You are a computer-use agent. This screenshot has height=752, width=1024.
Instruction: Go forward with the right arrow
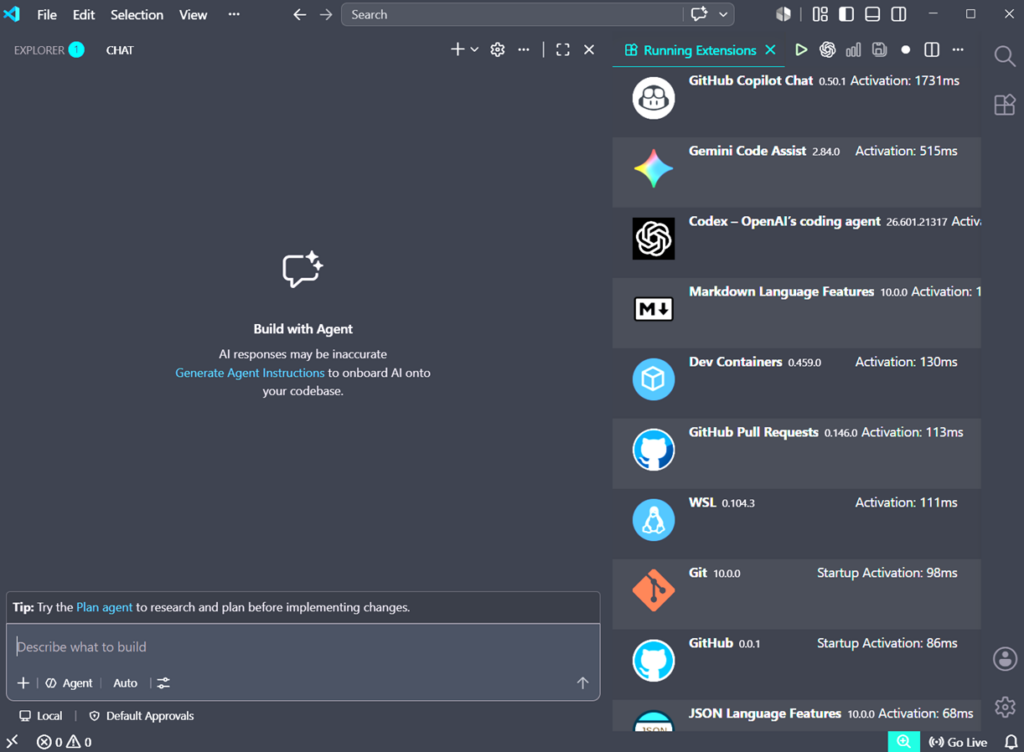point(326,14)
